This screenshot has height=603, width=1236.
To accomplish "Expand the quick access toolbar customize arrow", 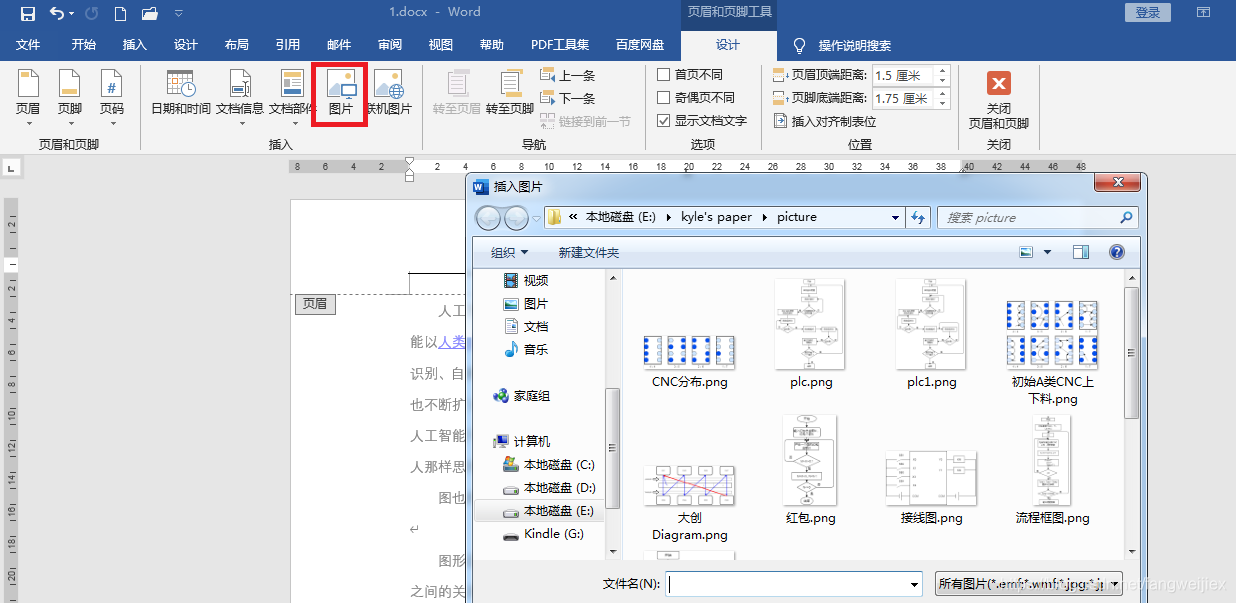I will (179, 14).
